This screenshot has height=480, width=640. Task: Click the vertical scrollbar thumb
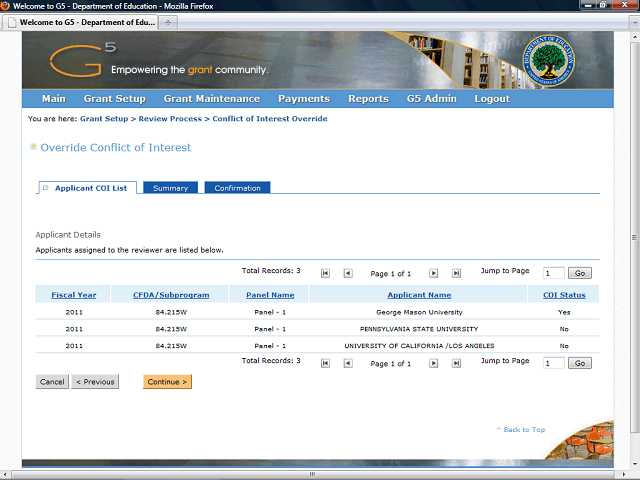[x=634, y=237]
